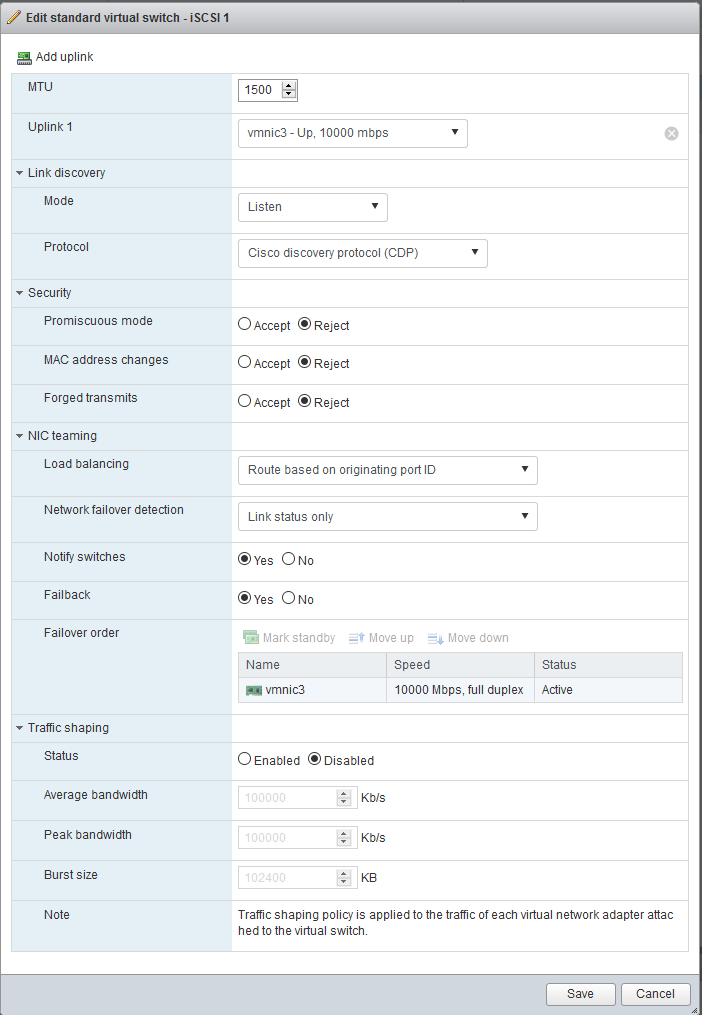Screen dimensions: 702x1015
Task: Collapse the Security section
Action: click(19, 293)
